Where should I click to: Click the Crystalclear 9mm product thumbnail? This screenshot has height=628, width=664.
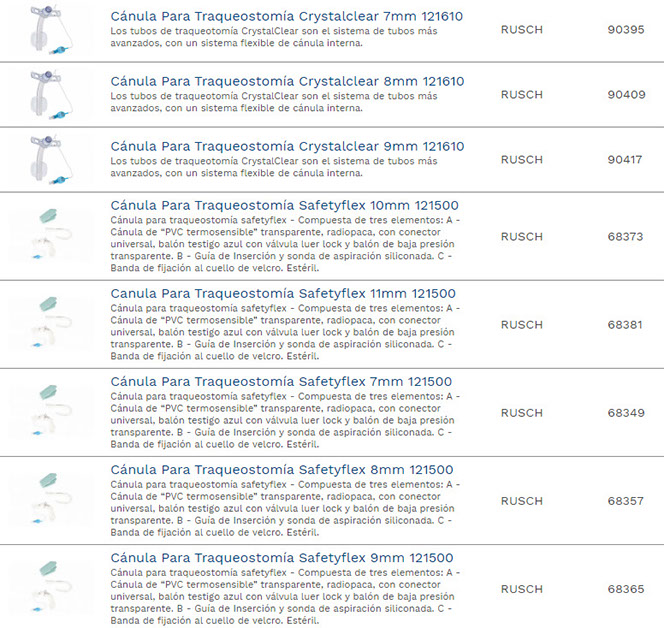click(48, 160)
